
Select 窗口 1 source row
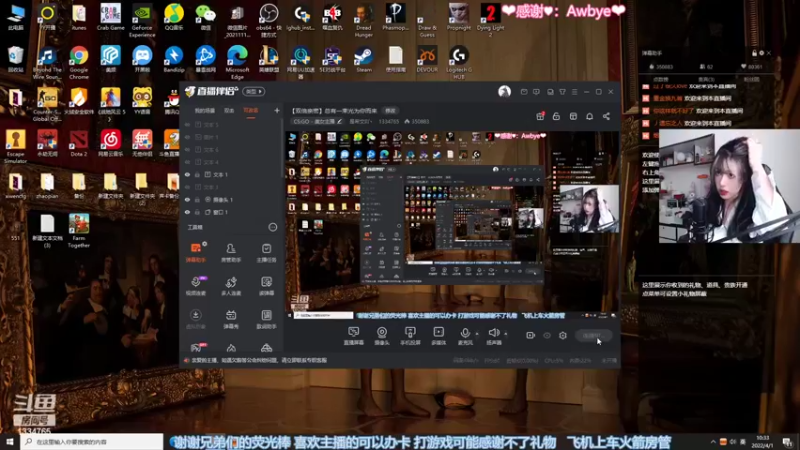(232, 212)
